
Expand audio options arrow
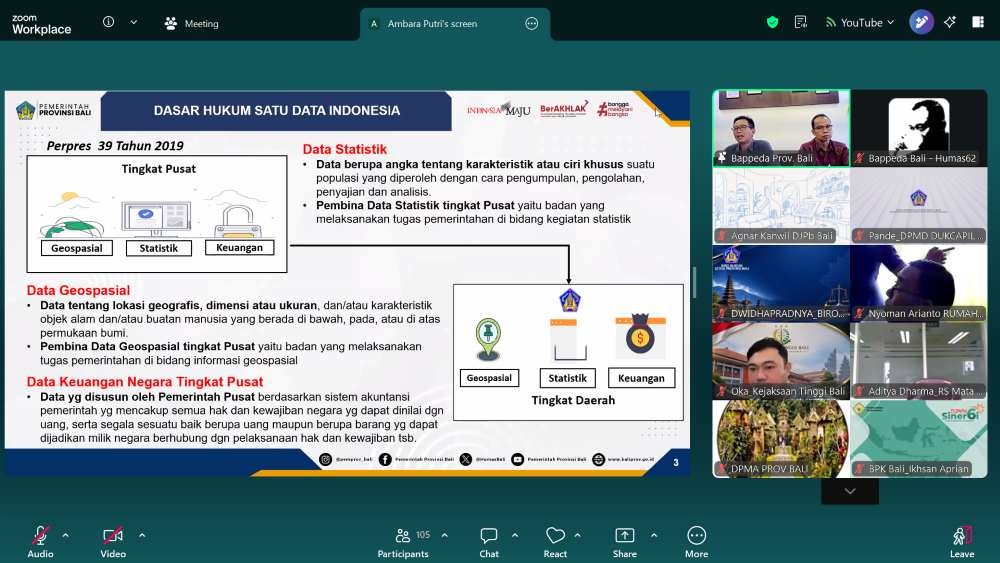pos(65,536)
